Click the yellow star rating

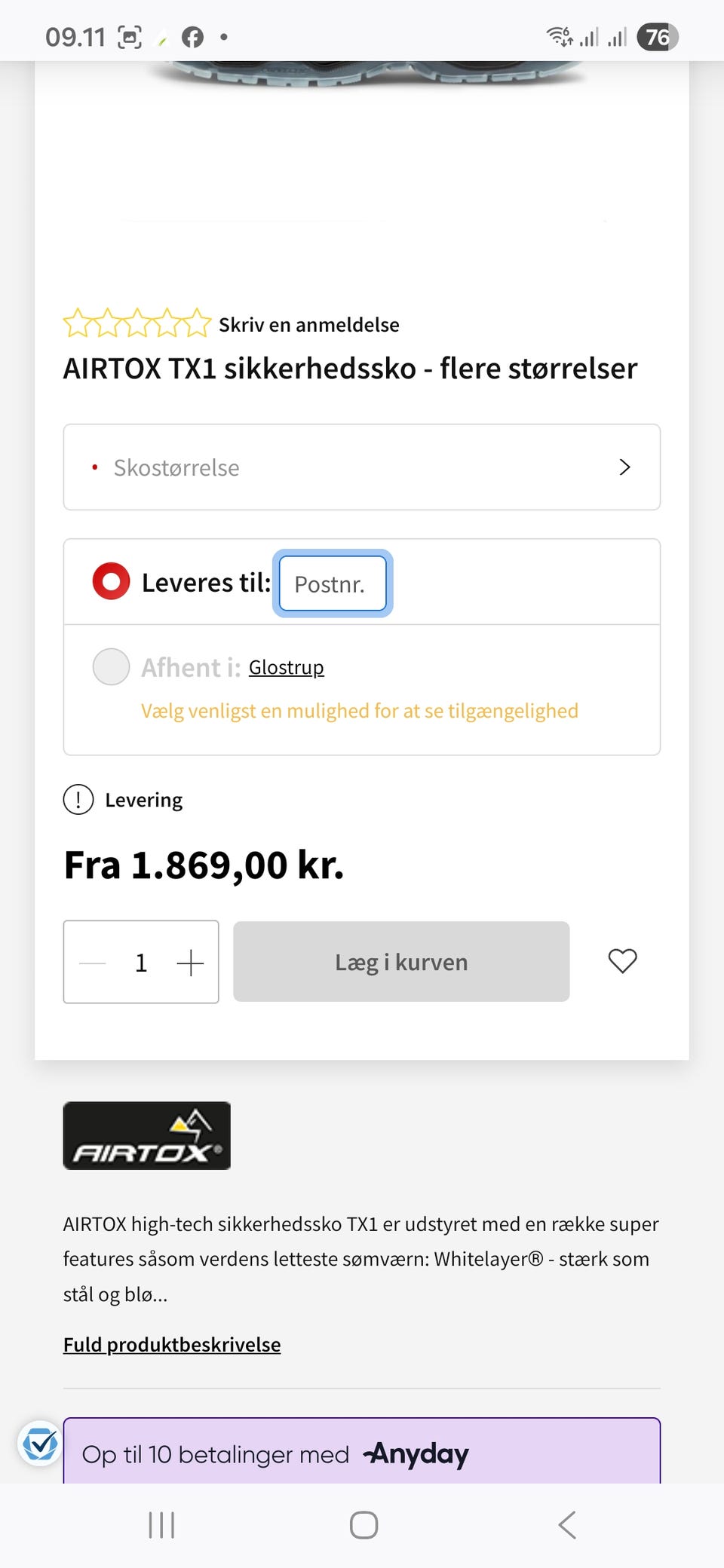tap(137, 323)
